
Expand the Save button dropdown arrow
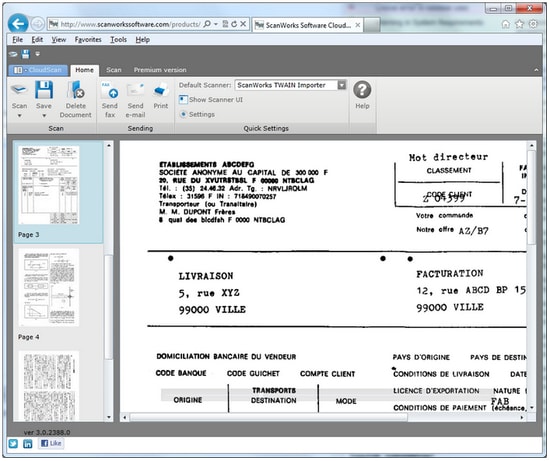point(44,115)
